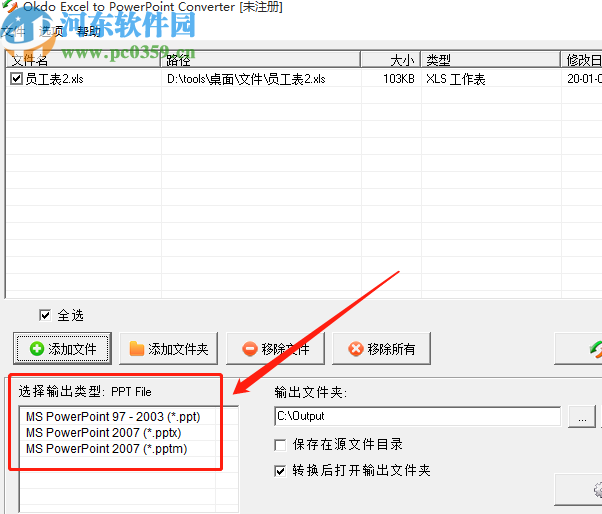The image size is (602, 514).
Task: Sort list by 类型 column header
Action: point(491,60)
